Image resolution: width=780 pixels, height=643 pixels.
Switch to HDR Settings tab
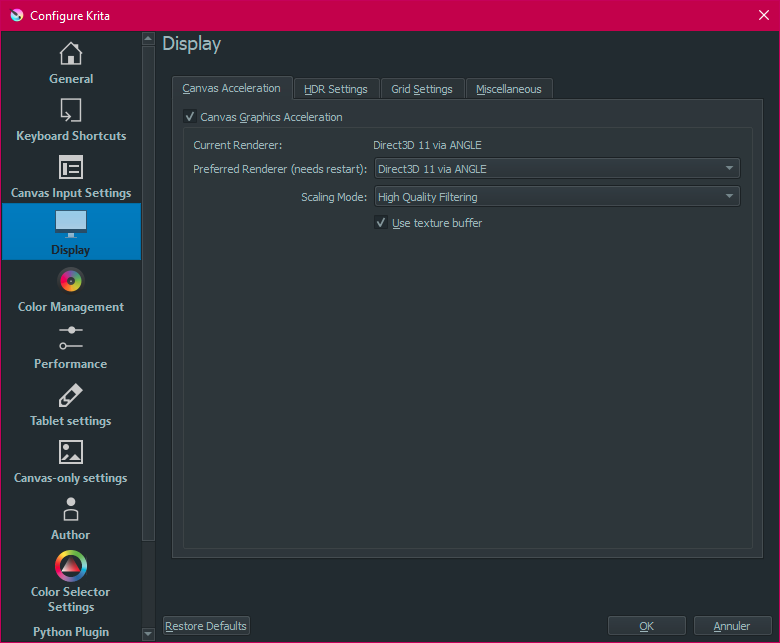click(336, 89)
